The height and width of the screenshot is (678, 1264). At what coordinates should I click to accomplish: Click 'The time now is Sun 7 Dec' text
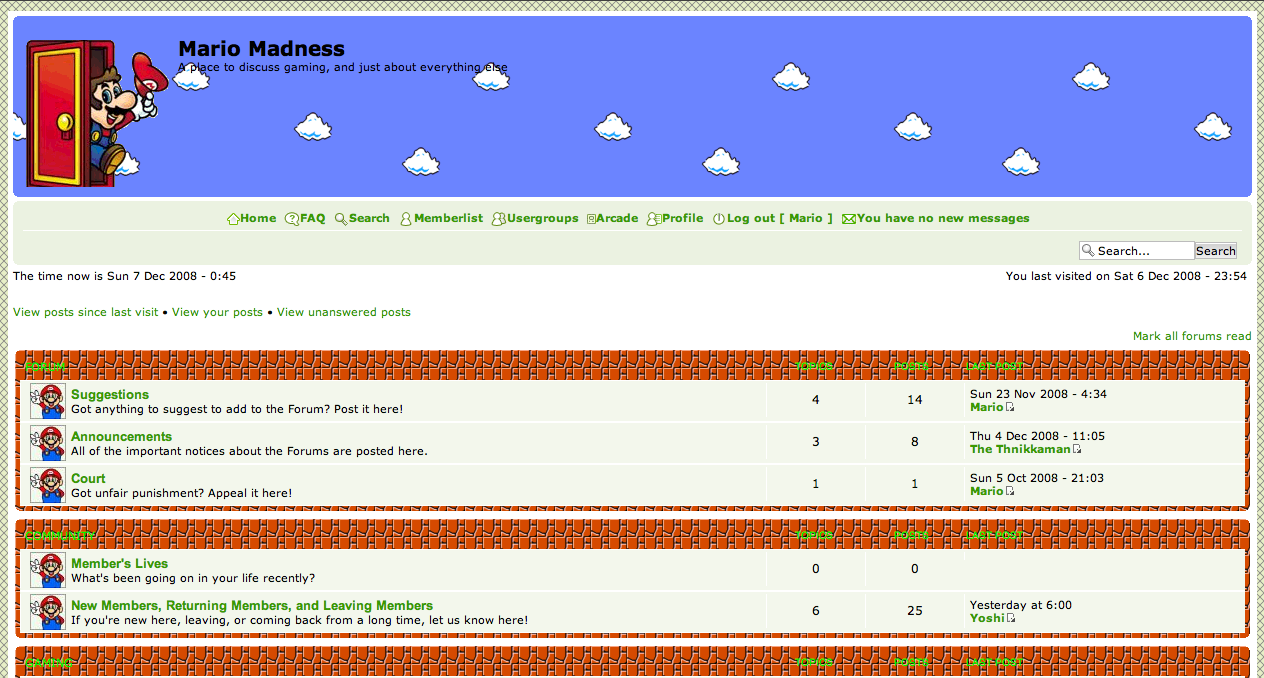[125, 276]
